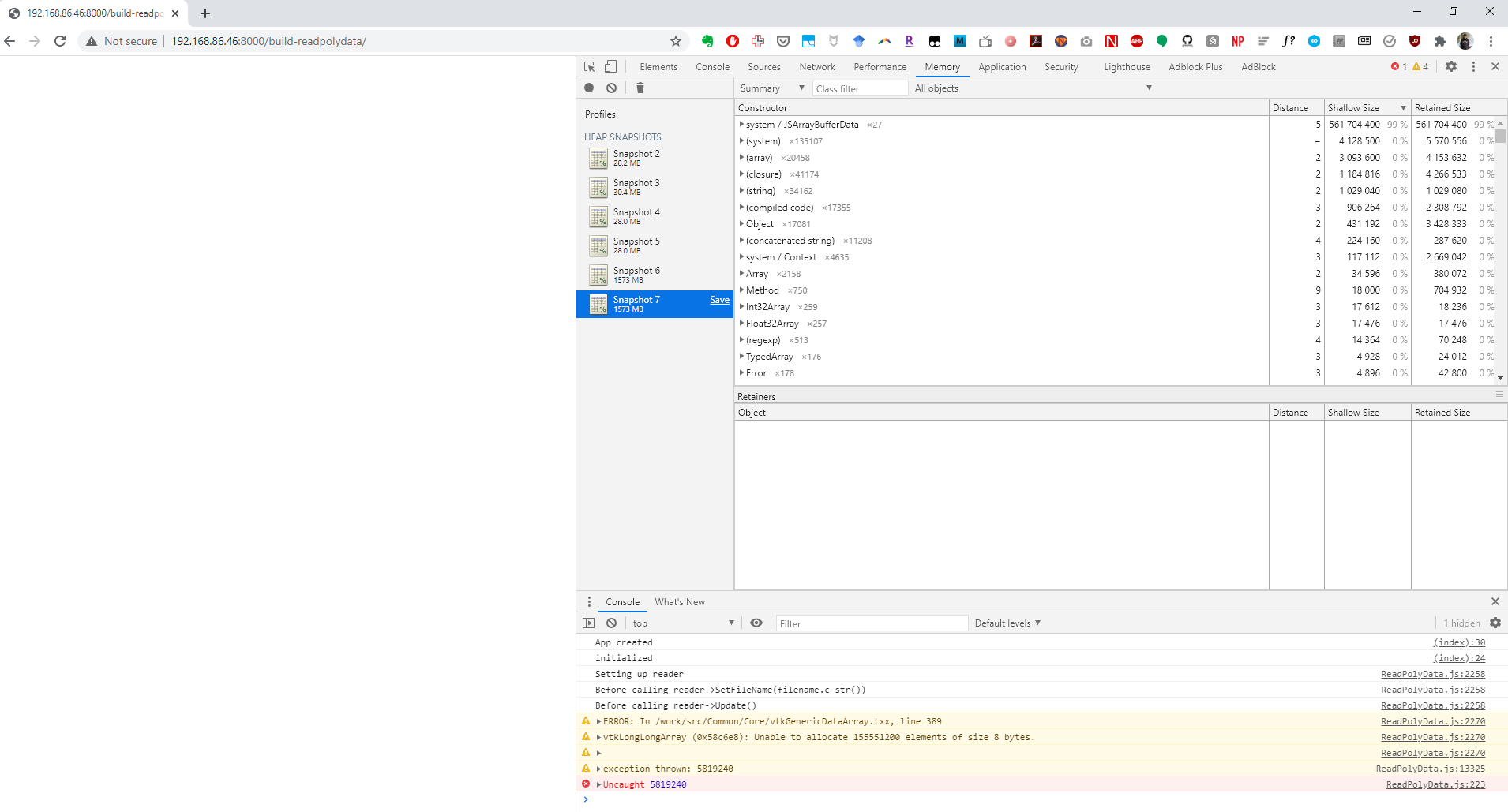This screenshot has width=1508, height=812.
Task: Delete Snapshot 7 with the trash icon
Action: (640, 88)
